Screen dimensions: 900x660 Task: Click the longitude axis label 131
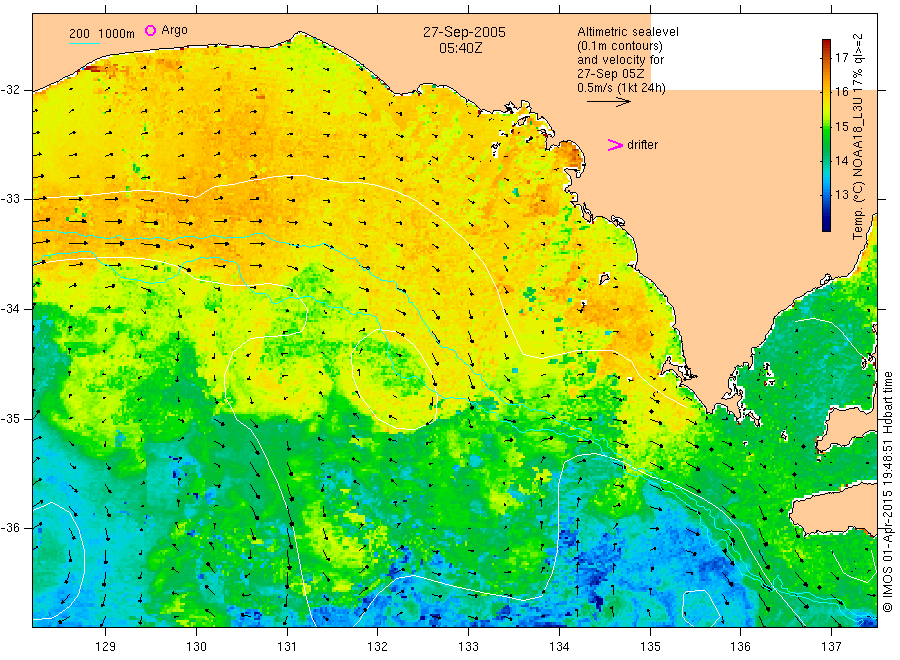click(x=287, y=647)
